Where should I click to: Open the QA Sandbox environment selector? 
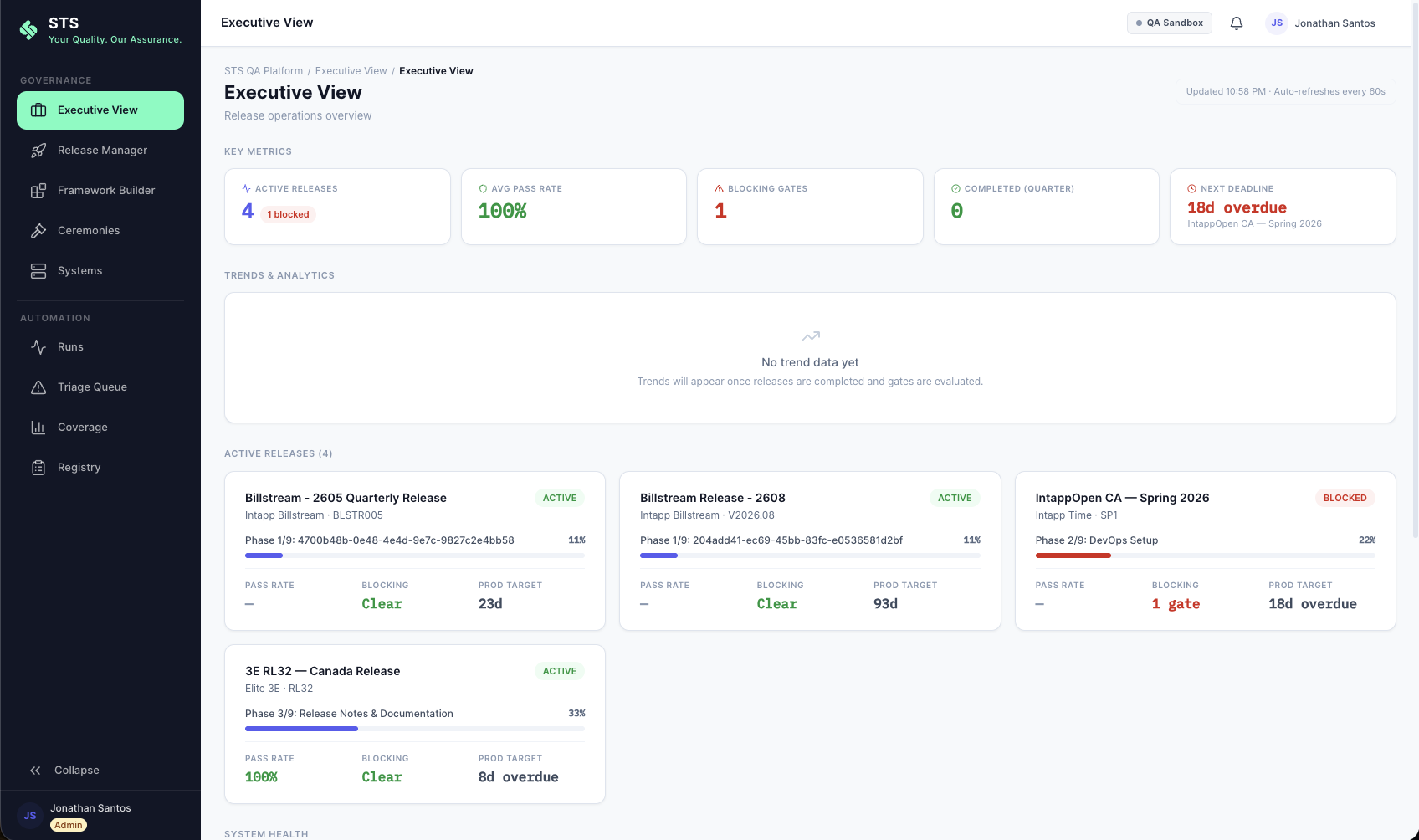coord(1169,23)
